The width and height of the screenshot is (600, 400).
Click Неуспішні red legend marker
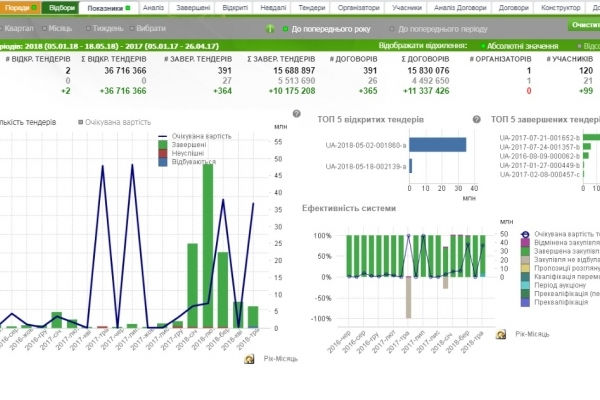click(x=164, y=153)
